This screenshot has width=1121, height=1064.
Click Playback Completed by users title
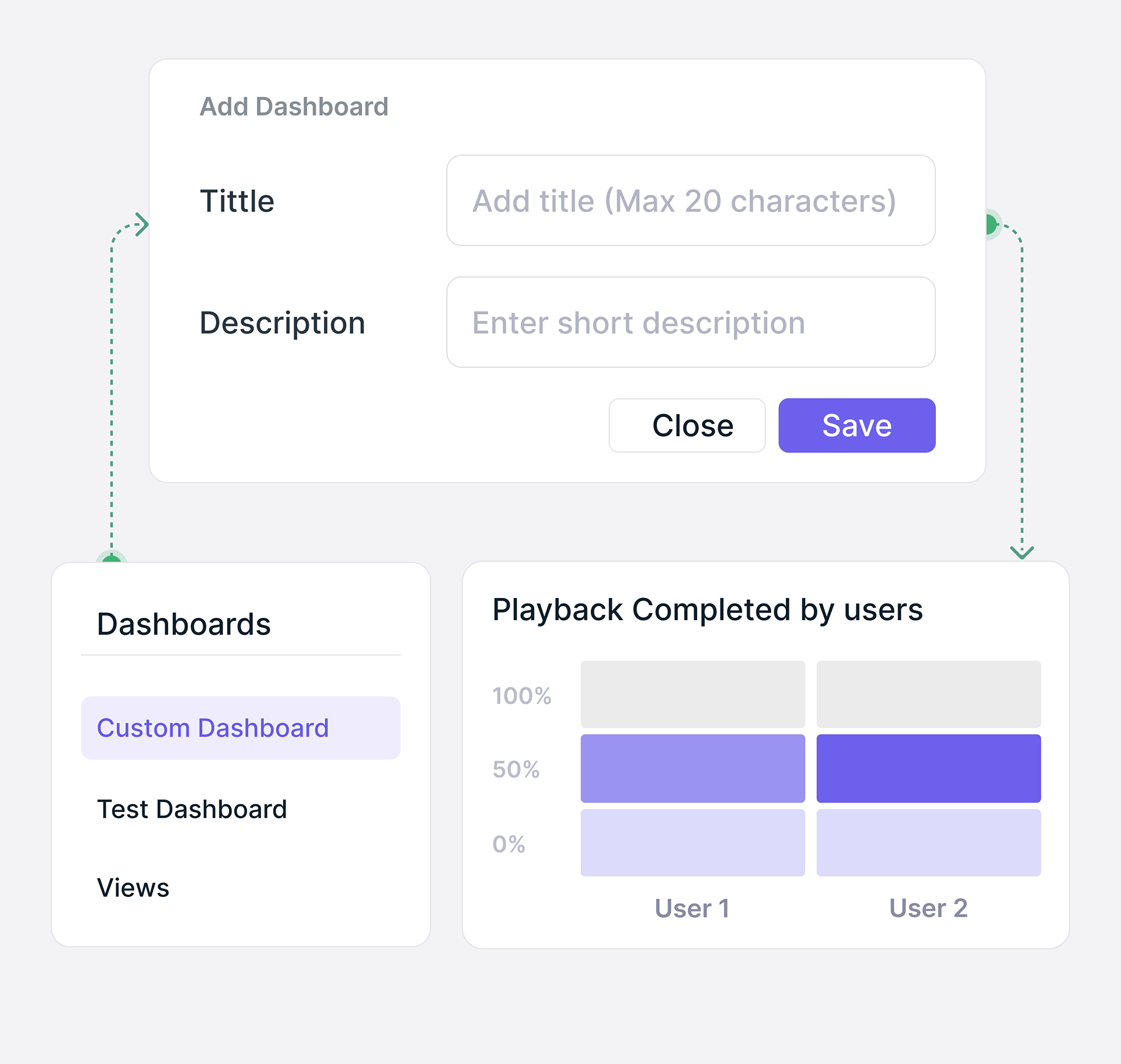click(708, 610)
